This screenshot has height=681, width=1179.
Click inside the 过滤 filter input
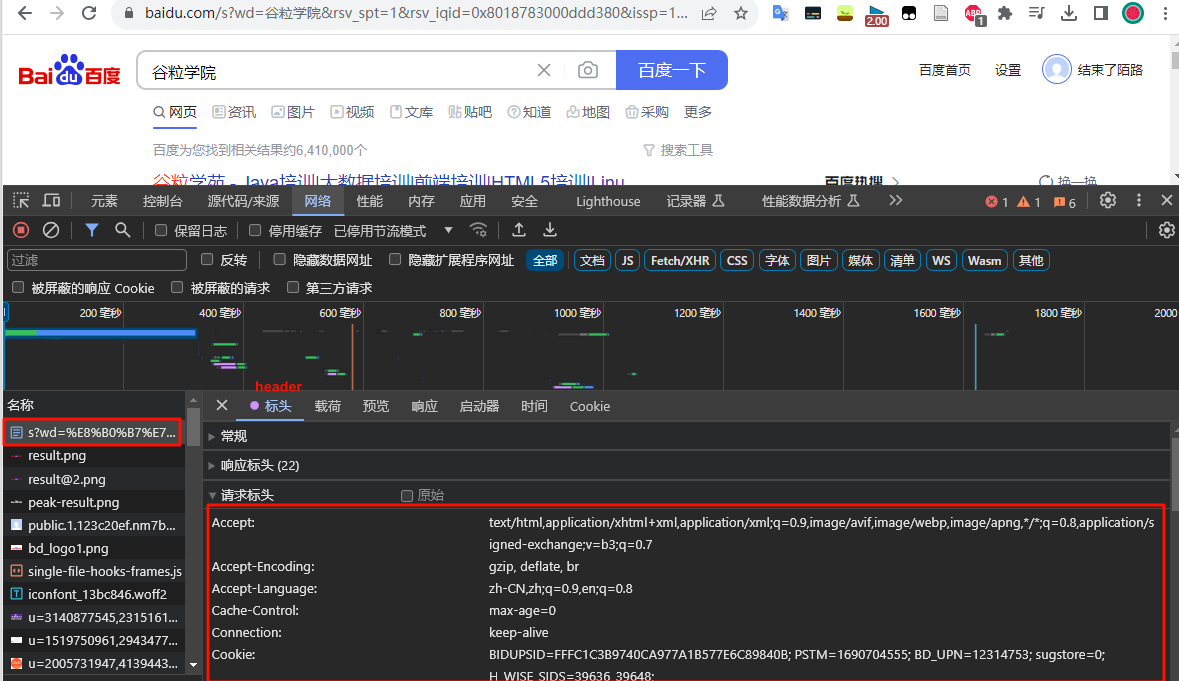tap(97, 260)
